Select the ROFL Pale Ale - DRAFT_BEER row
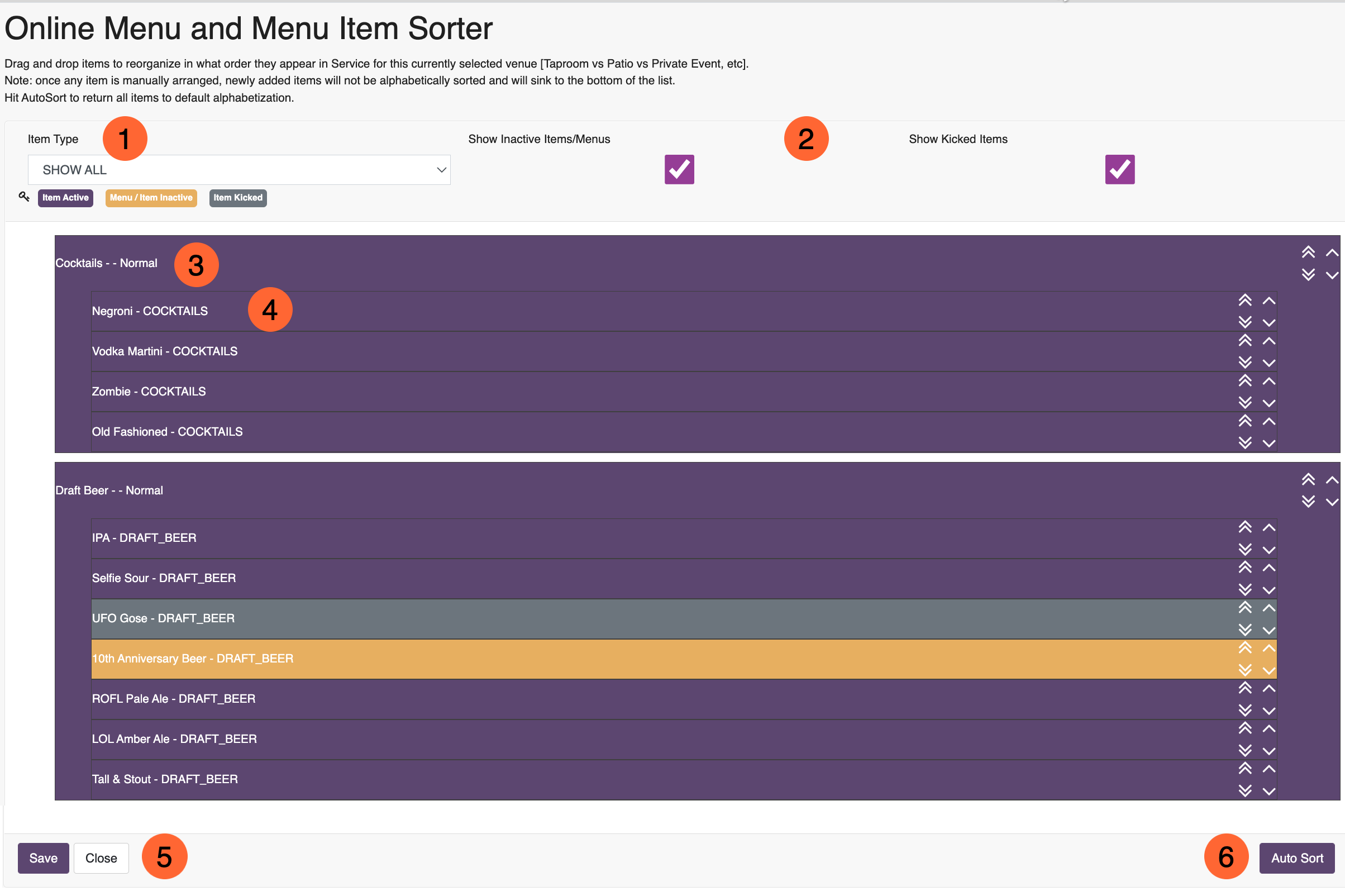1345x896 pixels. 684,699
